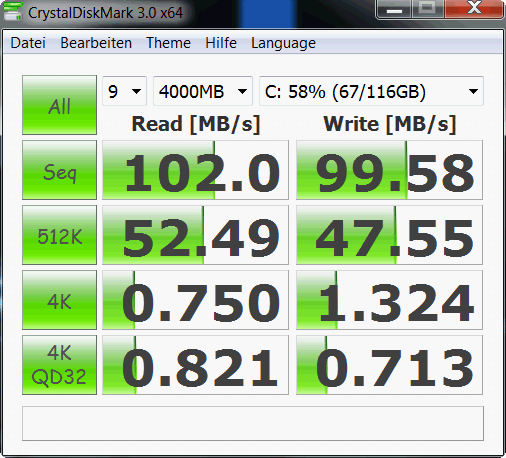
Task: Start the Seq sequential test
Action: pos(59,170)
